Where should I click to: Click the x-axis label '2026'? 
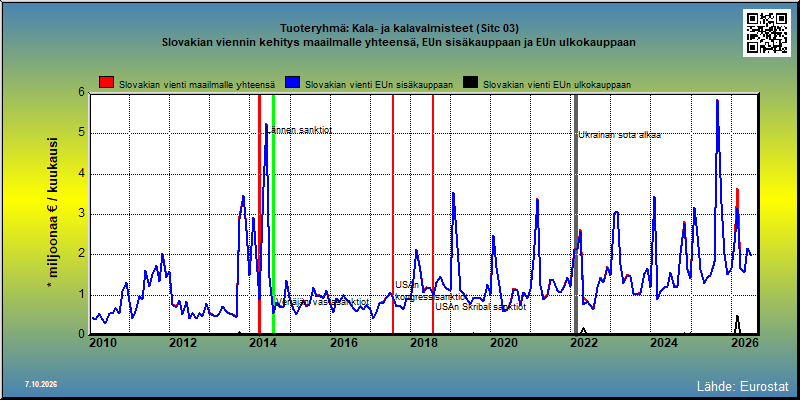(743, 343)
